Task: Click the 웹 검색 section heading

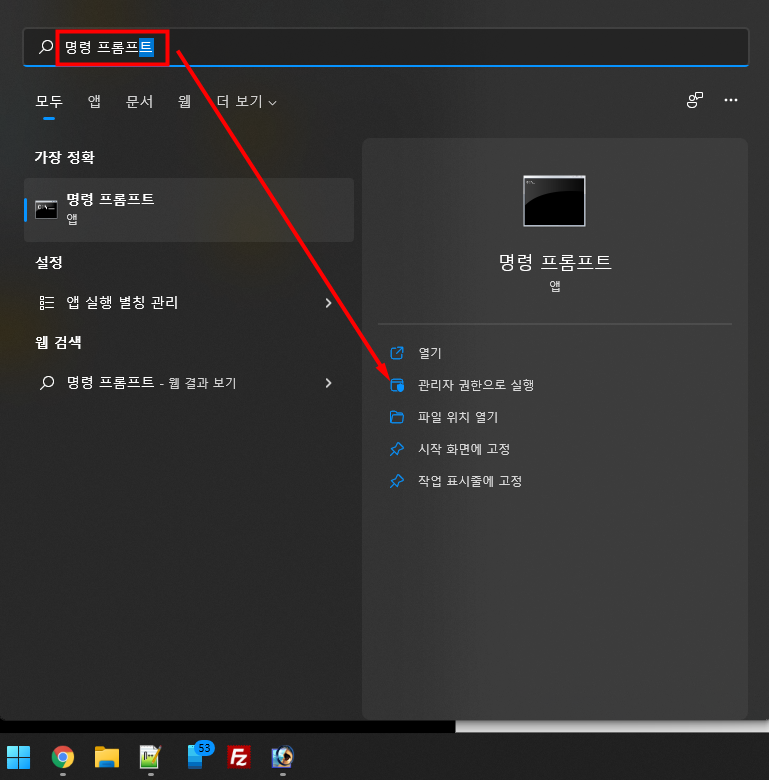Action: pyautogui.click(x=58, y=342)
